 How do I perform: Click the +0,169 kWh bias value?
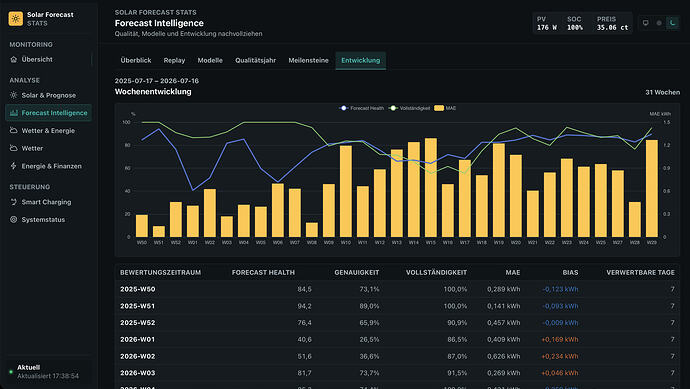click(x=560, y=339)
